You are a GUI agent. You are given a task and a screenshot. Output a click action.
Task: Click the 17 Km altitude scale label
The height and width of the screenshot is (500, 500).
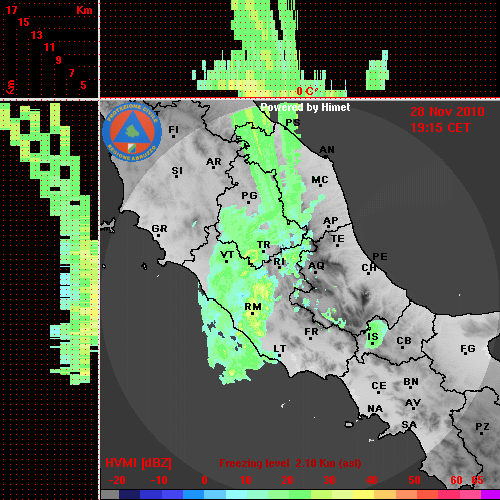click(12, 10)
